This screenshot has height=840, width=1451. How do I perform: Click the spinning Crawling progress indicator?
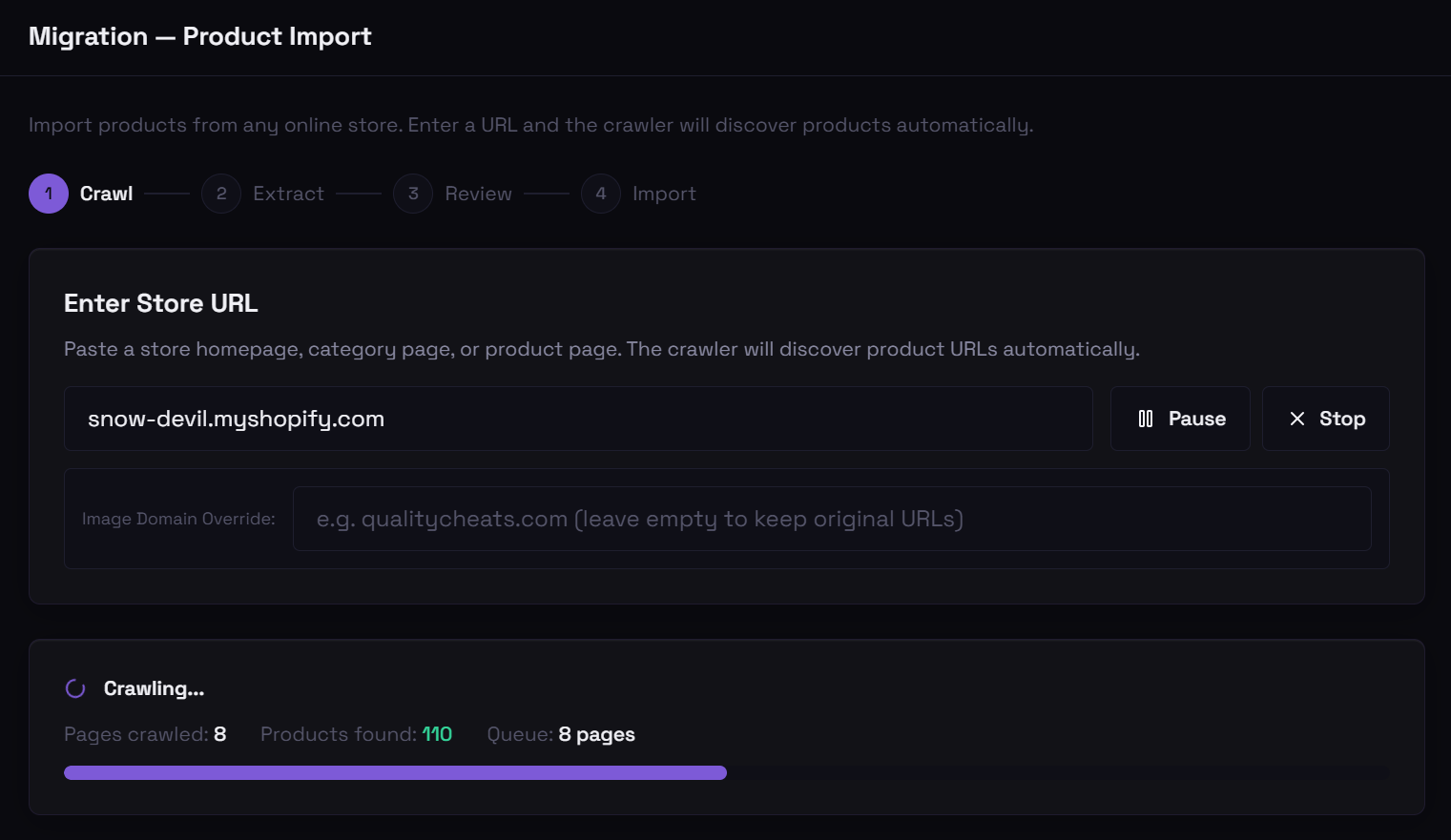[75, 687]
